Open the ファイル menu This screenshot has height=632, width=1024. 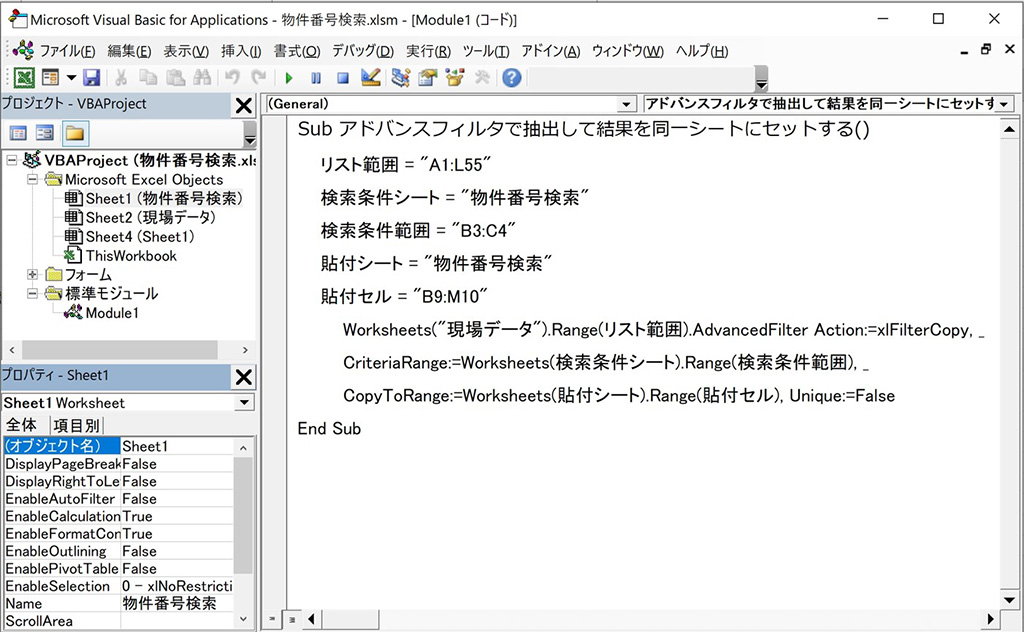tap(67, 51)
